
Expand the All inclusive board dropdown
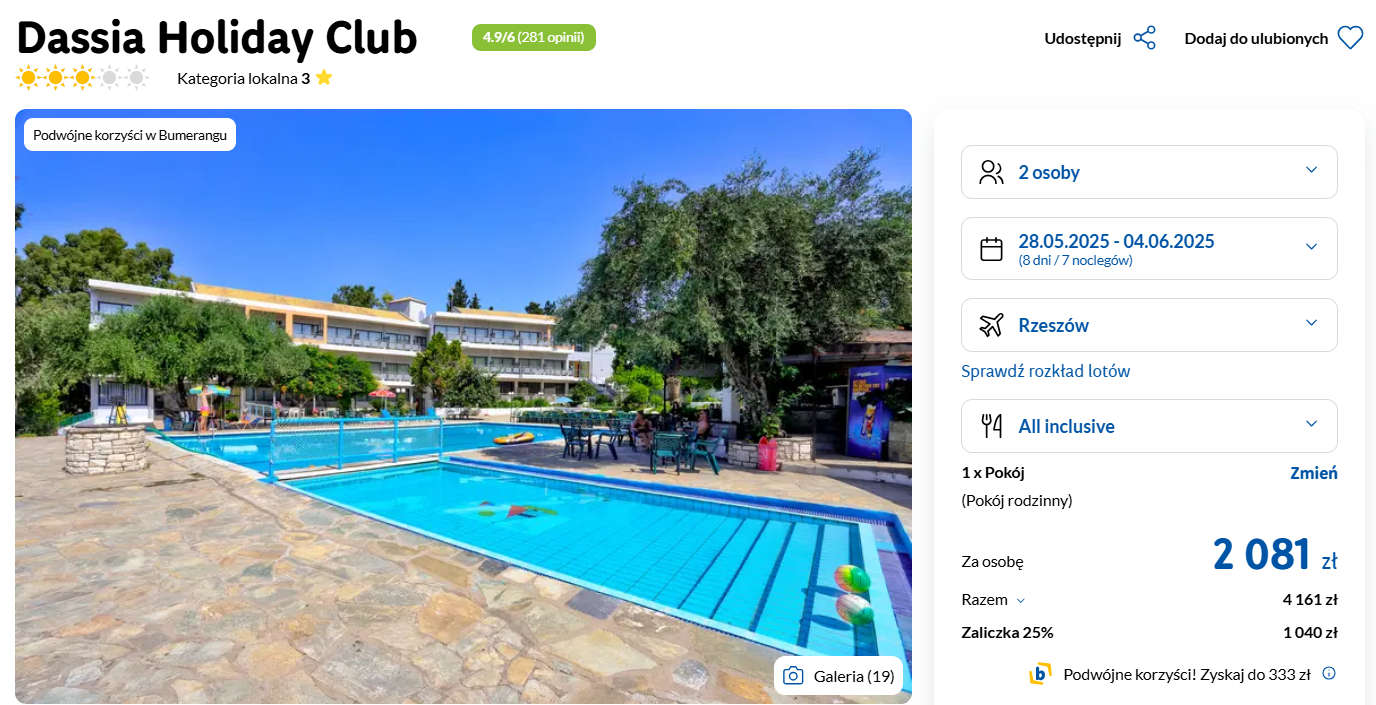pyautogui.click(x=1149, y=426)
